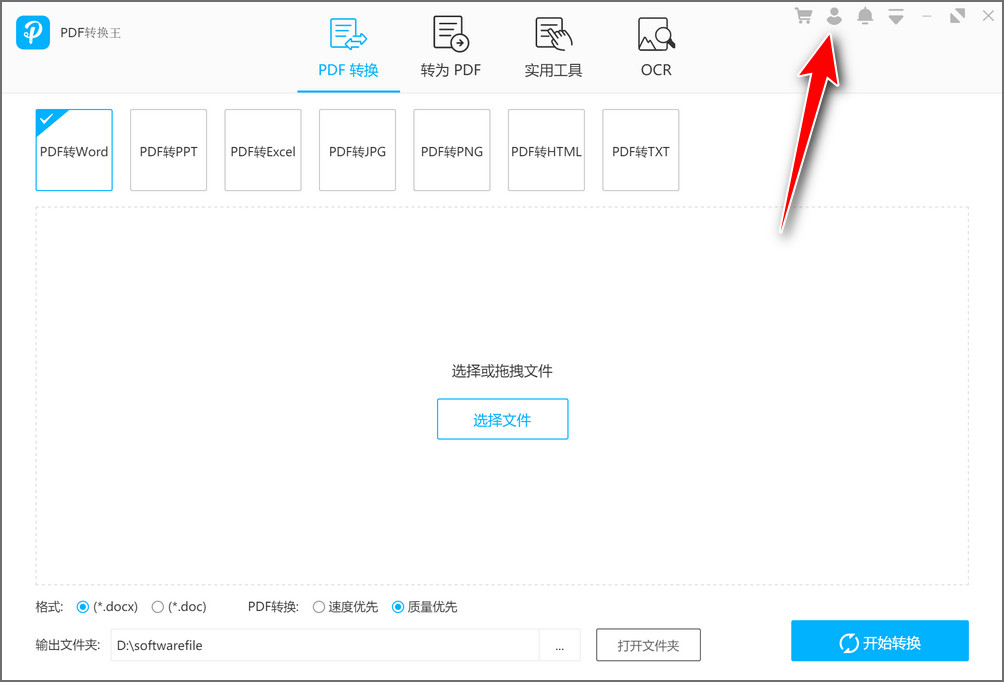This screenshot has height=682, width=1004.
Task: Select the (*.docx) format radio button
Action: [83, 607]
